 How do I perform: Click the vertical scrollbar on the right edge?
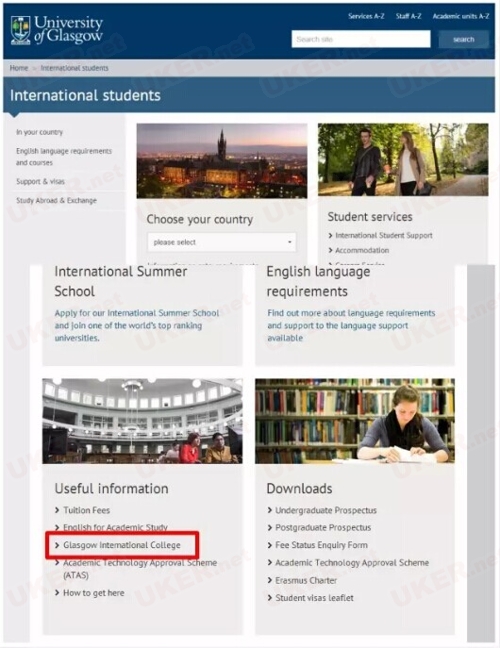481,453
